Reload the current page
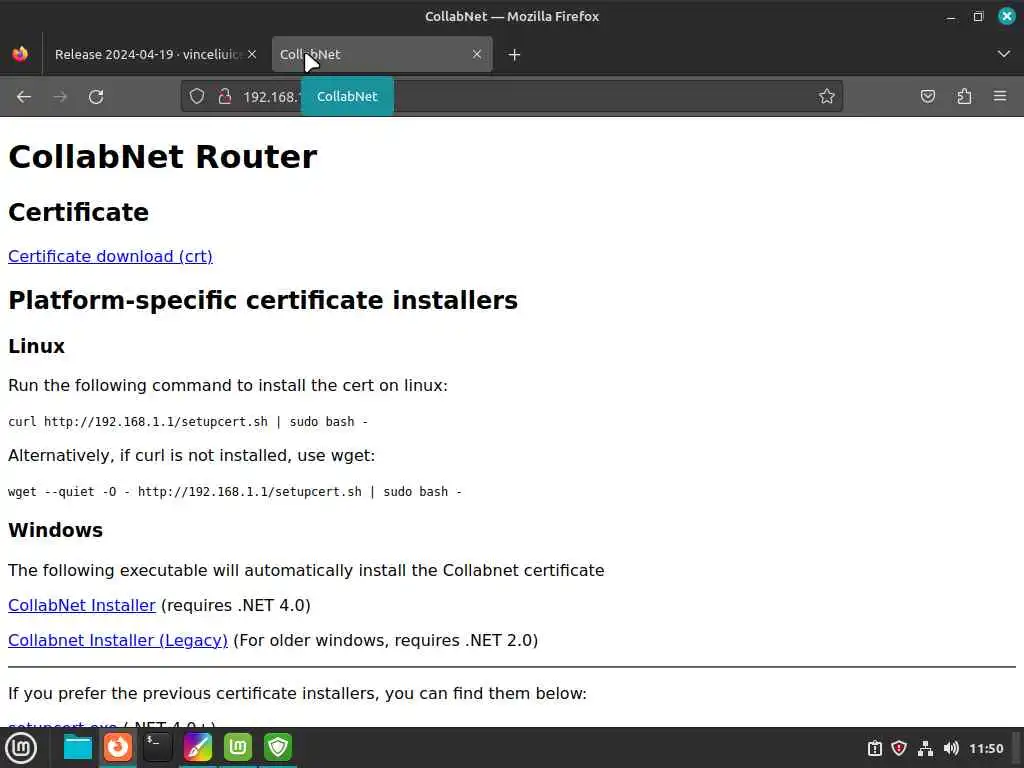The height and width of the screenshot is (768, 1024). [x=96, y=97]
